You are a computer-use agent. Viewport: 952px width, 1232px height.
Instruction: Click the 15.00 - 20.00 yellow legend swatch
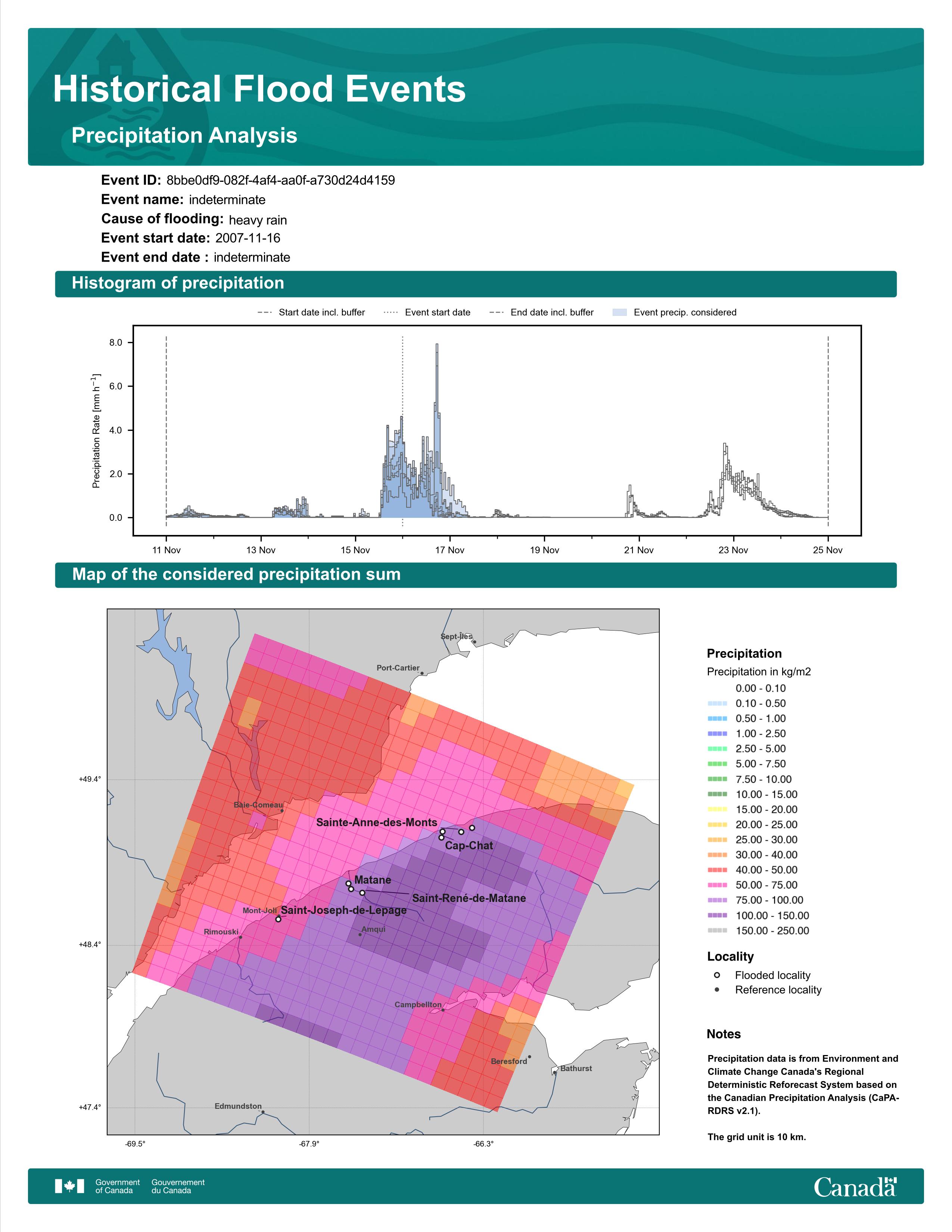pos(717,809)
